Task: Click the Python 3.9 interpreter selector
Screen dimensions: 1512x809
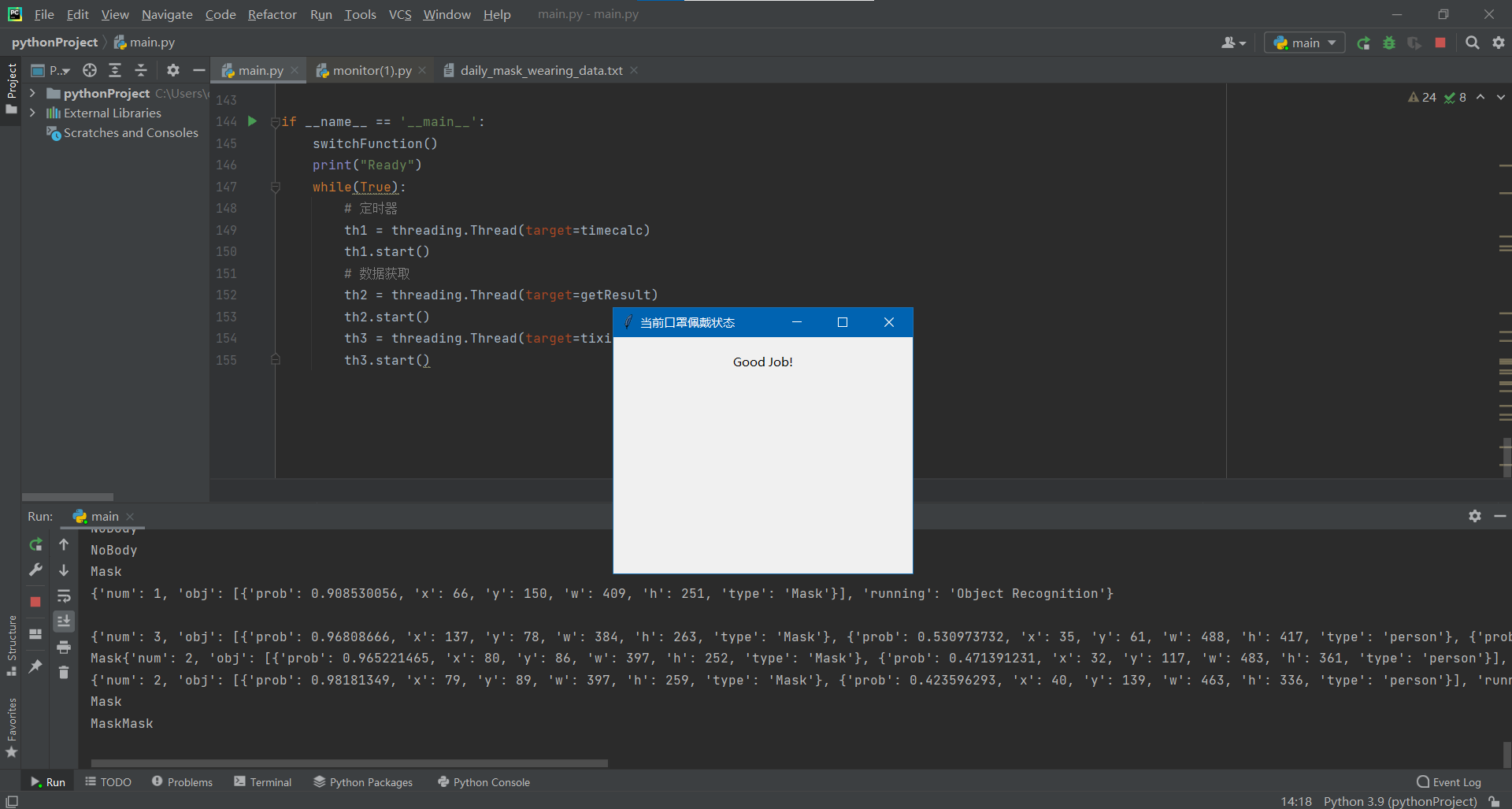Action: point(1400,801)
